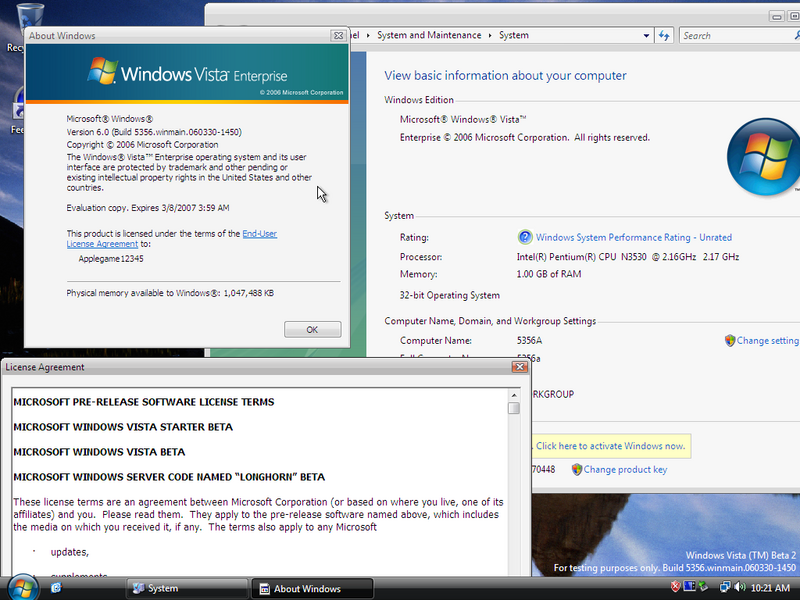Click OK in About Windows dialog
The image size is (800, 600).
point(312,330)
